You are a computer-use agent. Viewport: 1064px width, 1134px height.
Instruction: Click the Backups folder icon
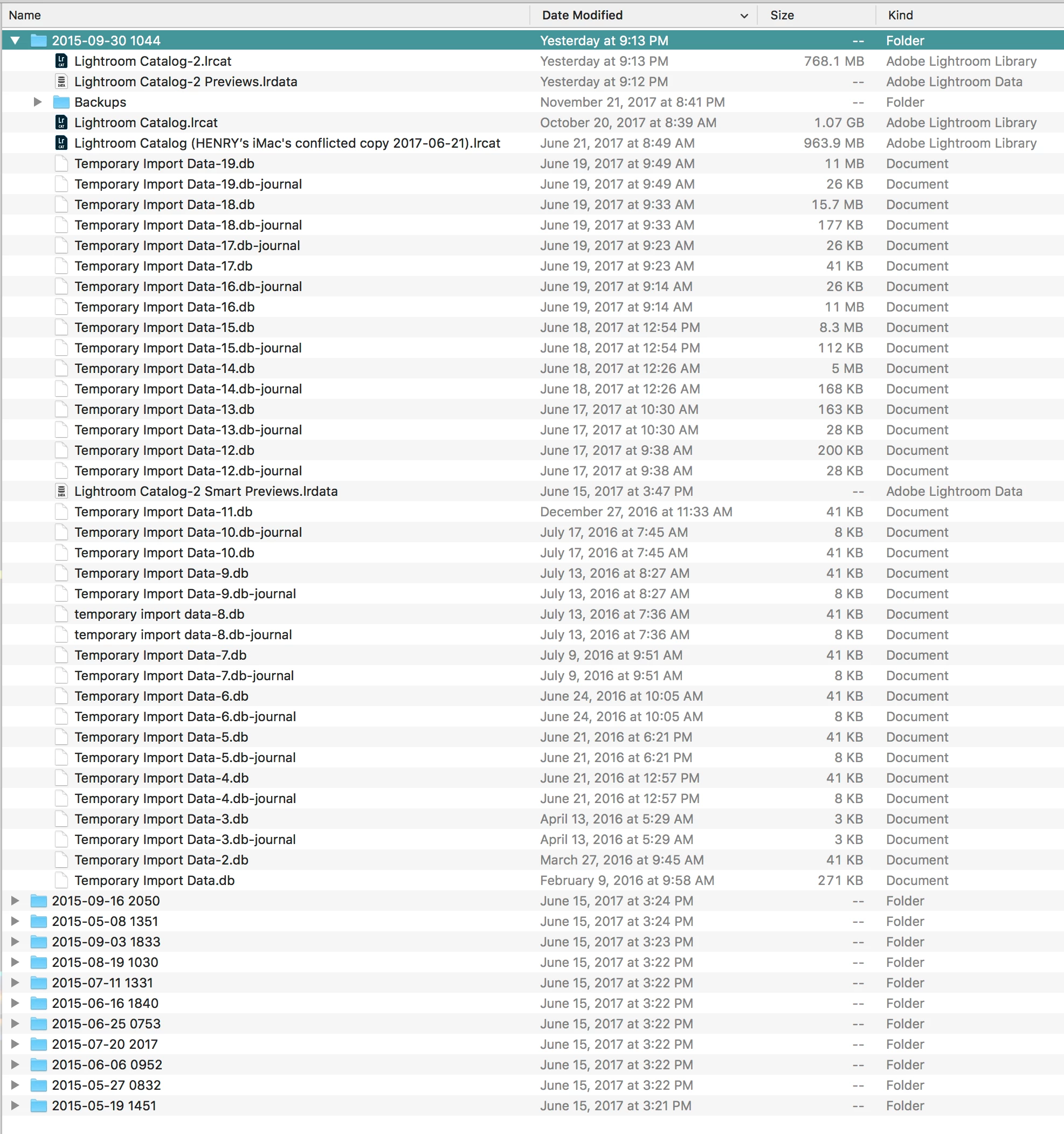point(61,102)
